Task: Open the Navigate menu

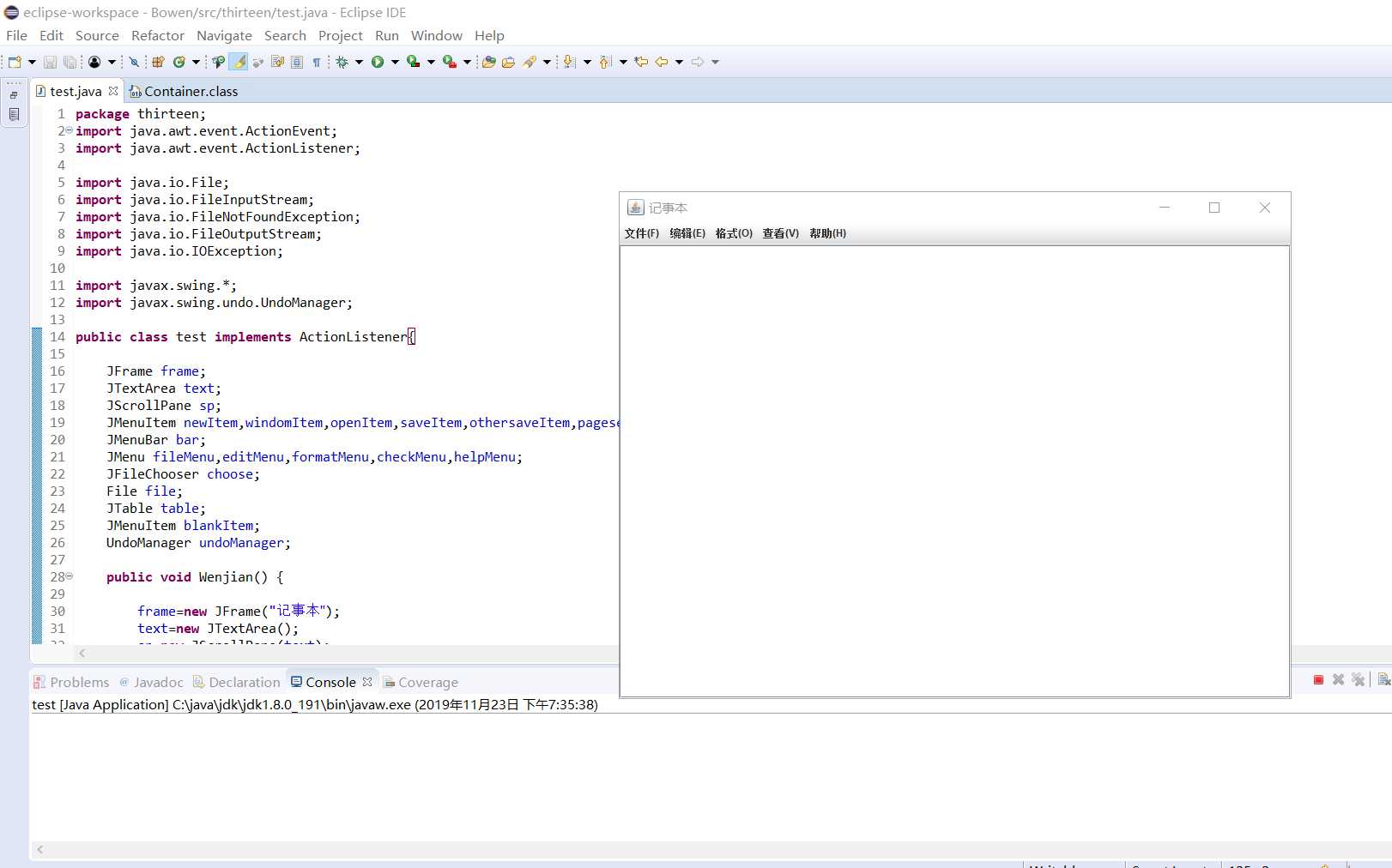Action: pos(224,35)
